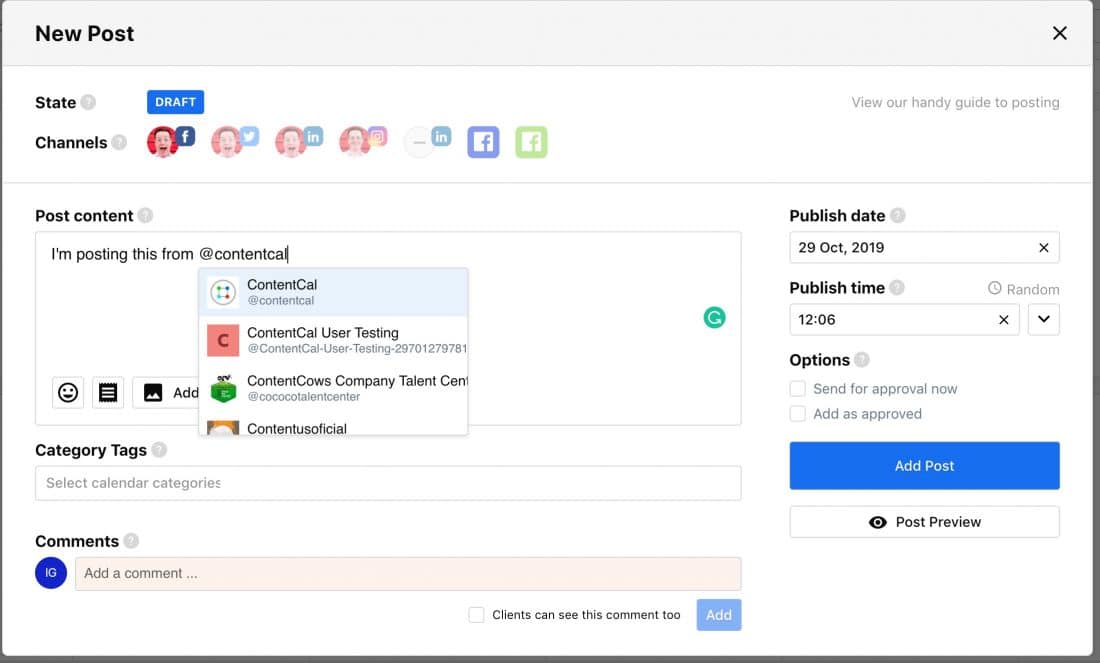Open the 29 Oct, 2019 date picker
This screenshot has width=1100, height=663.
point(925,248)
